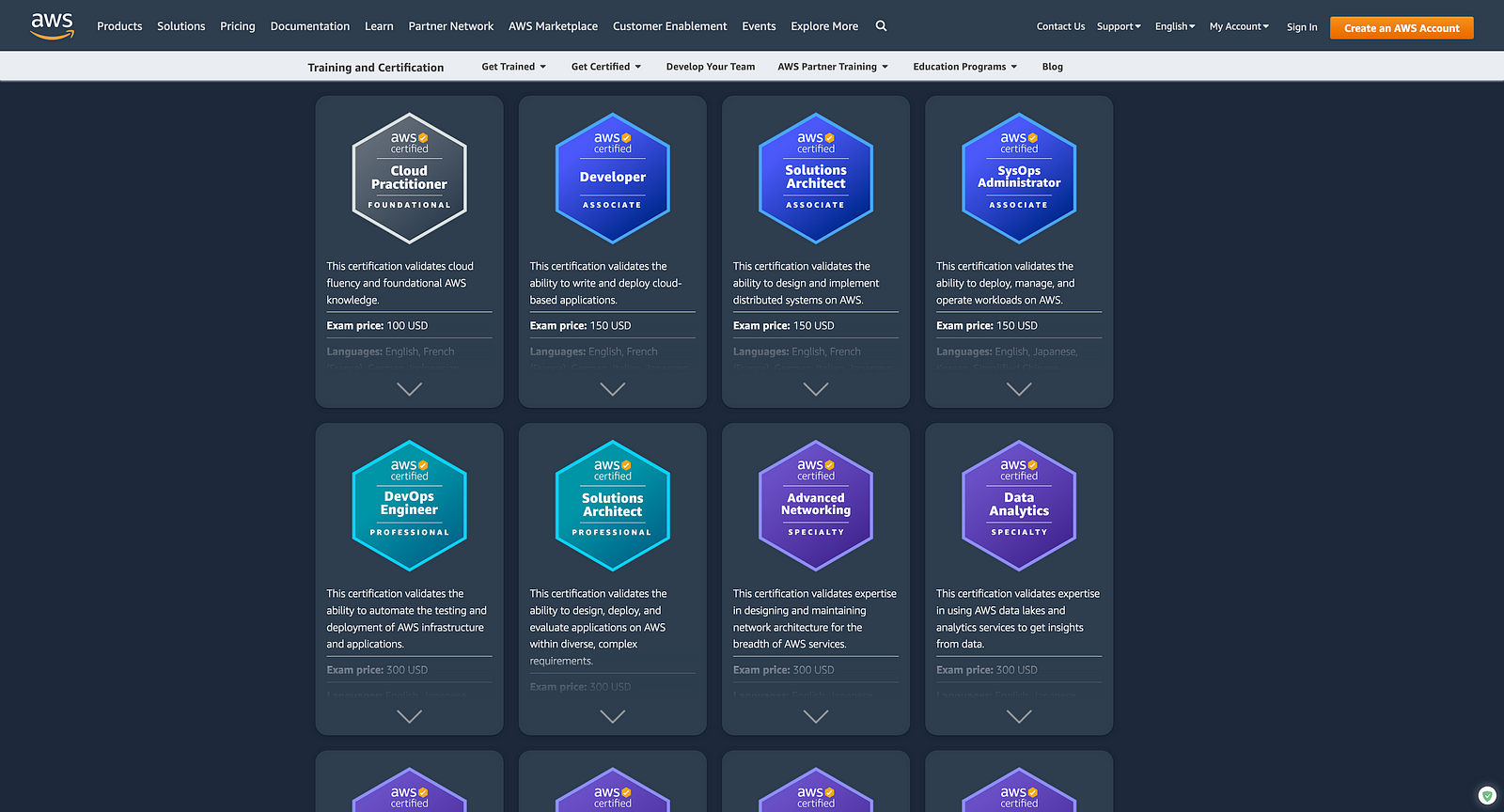Expand the Data Analytics card details

[1019, 716]
